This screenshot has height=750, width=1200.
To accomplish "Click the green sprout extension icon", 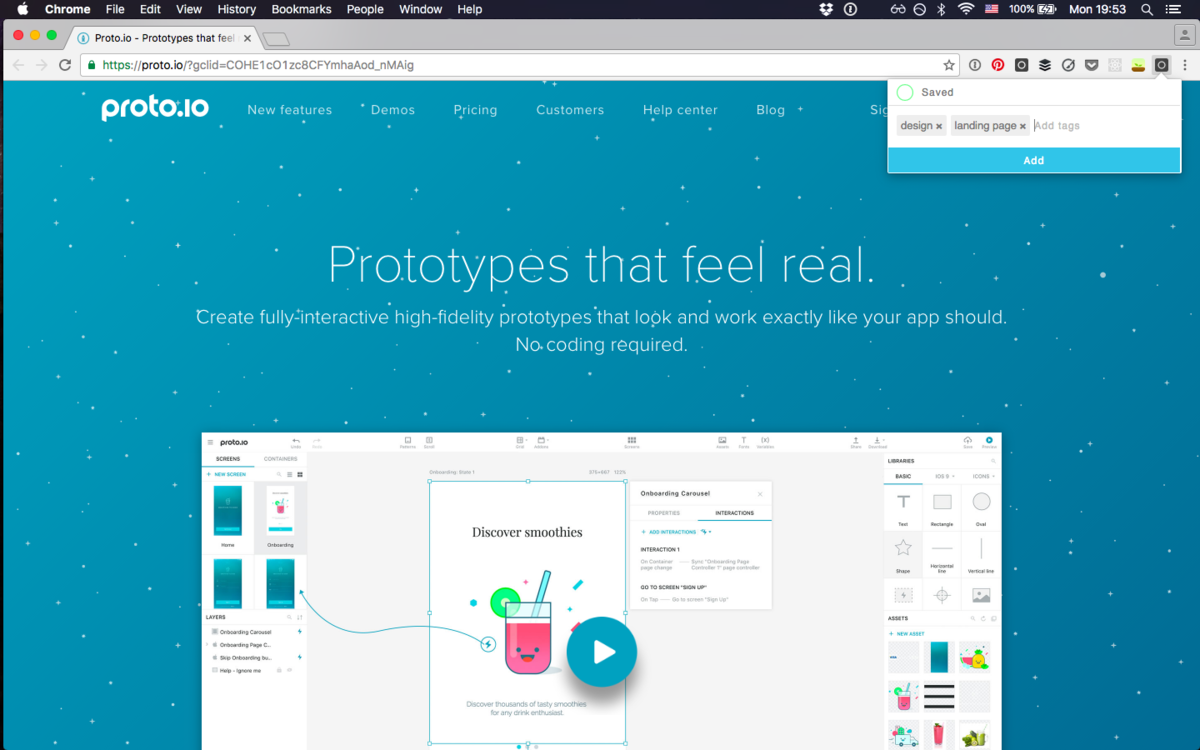I will point(1138,65).
